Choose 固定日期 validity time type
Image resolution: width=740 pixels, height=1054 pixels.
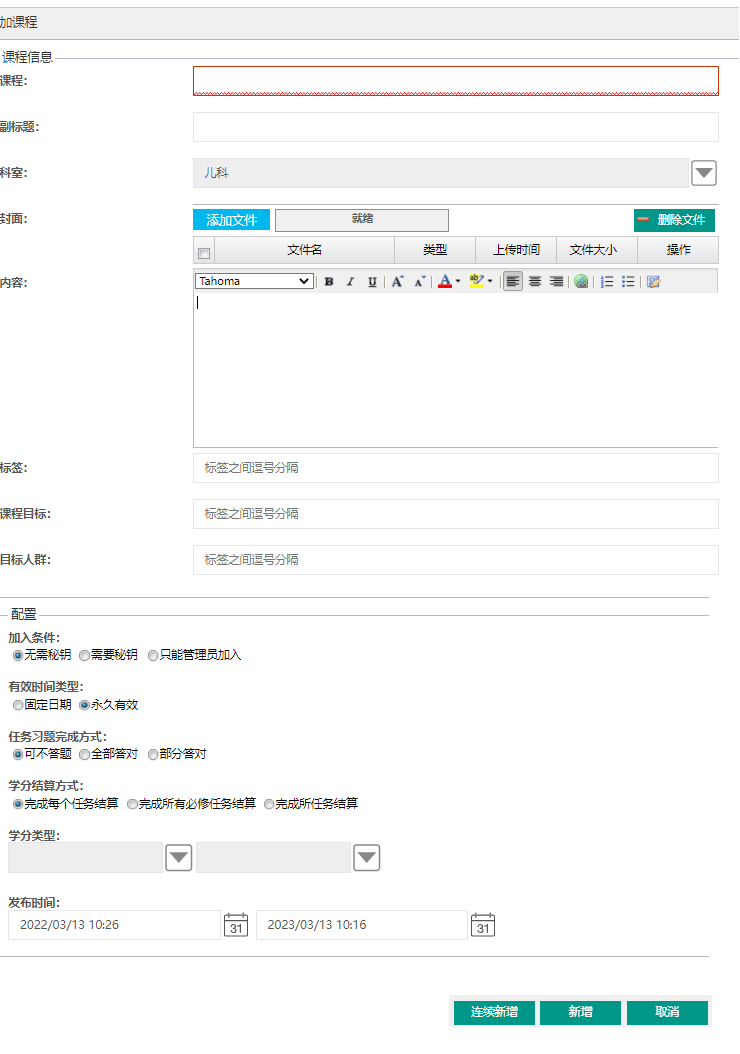[x=19, y=705]
